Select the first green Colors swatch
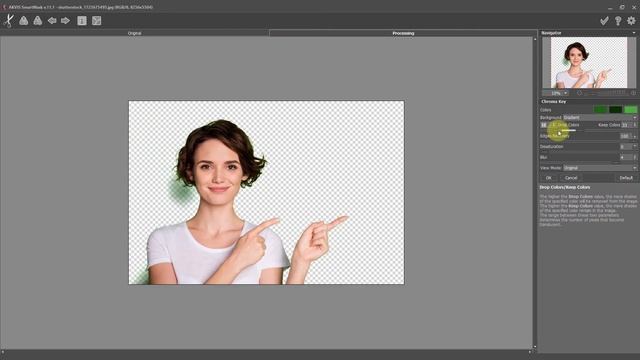640x360 pixels. coord(600,109)
